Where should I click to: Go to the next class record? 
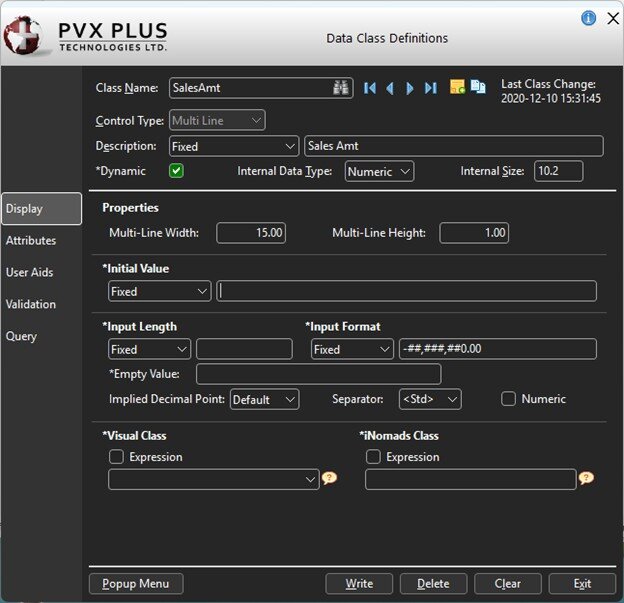410,88
